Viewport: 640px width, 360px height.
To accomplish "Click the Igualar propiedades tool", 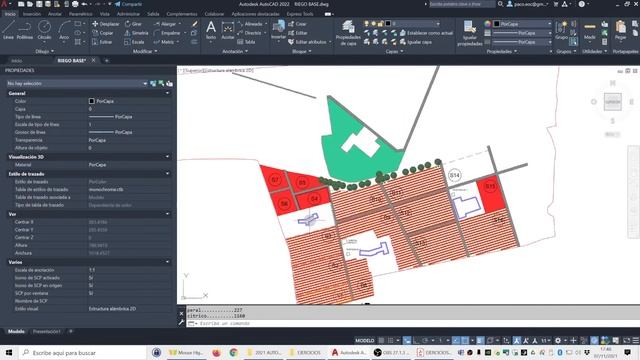I will 470,33.
